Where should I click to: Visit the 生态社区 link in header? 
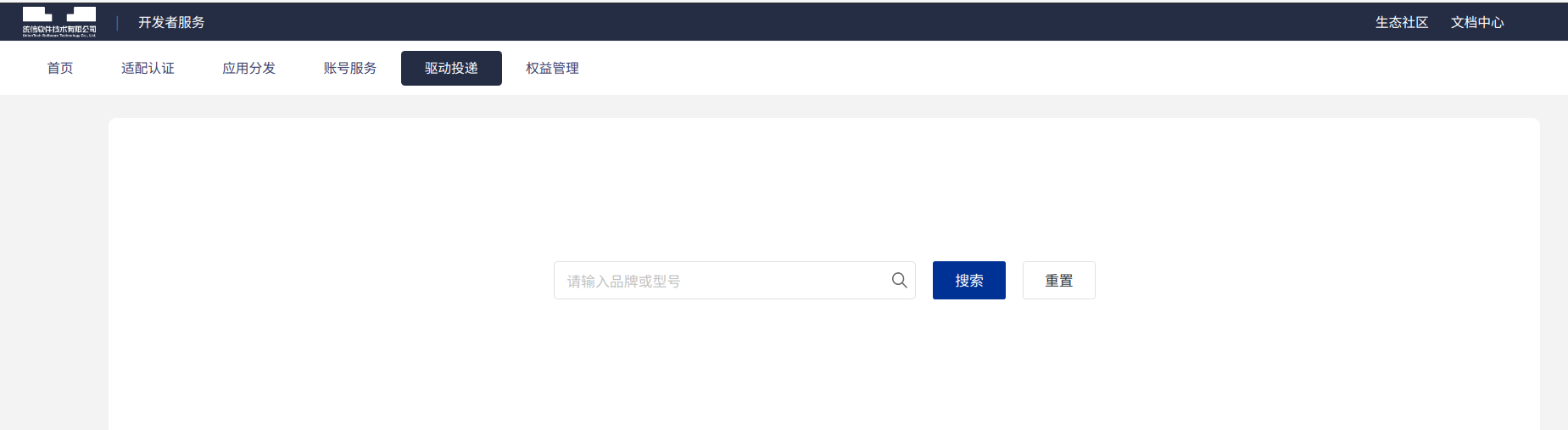(x=1402, y=22)
